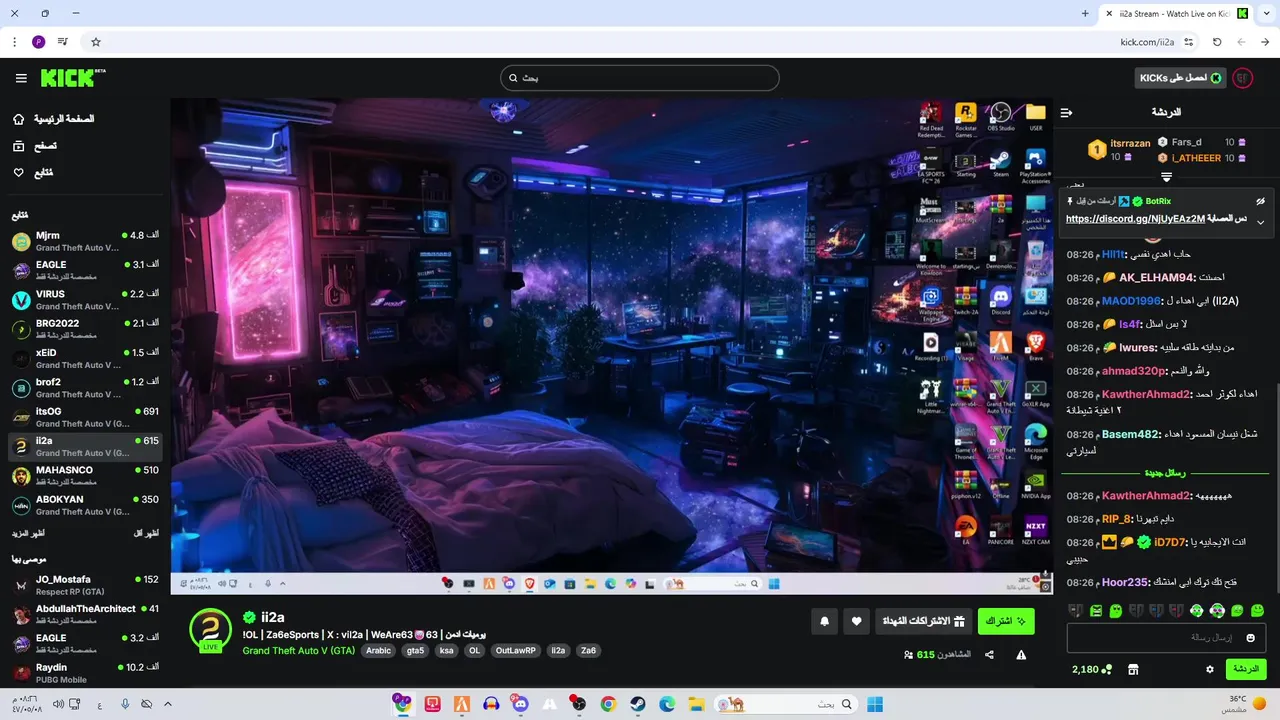The width and height of the screenshot is (1280, 720).
Task: Click chat username Basem482
Action: click(1130, 435)
